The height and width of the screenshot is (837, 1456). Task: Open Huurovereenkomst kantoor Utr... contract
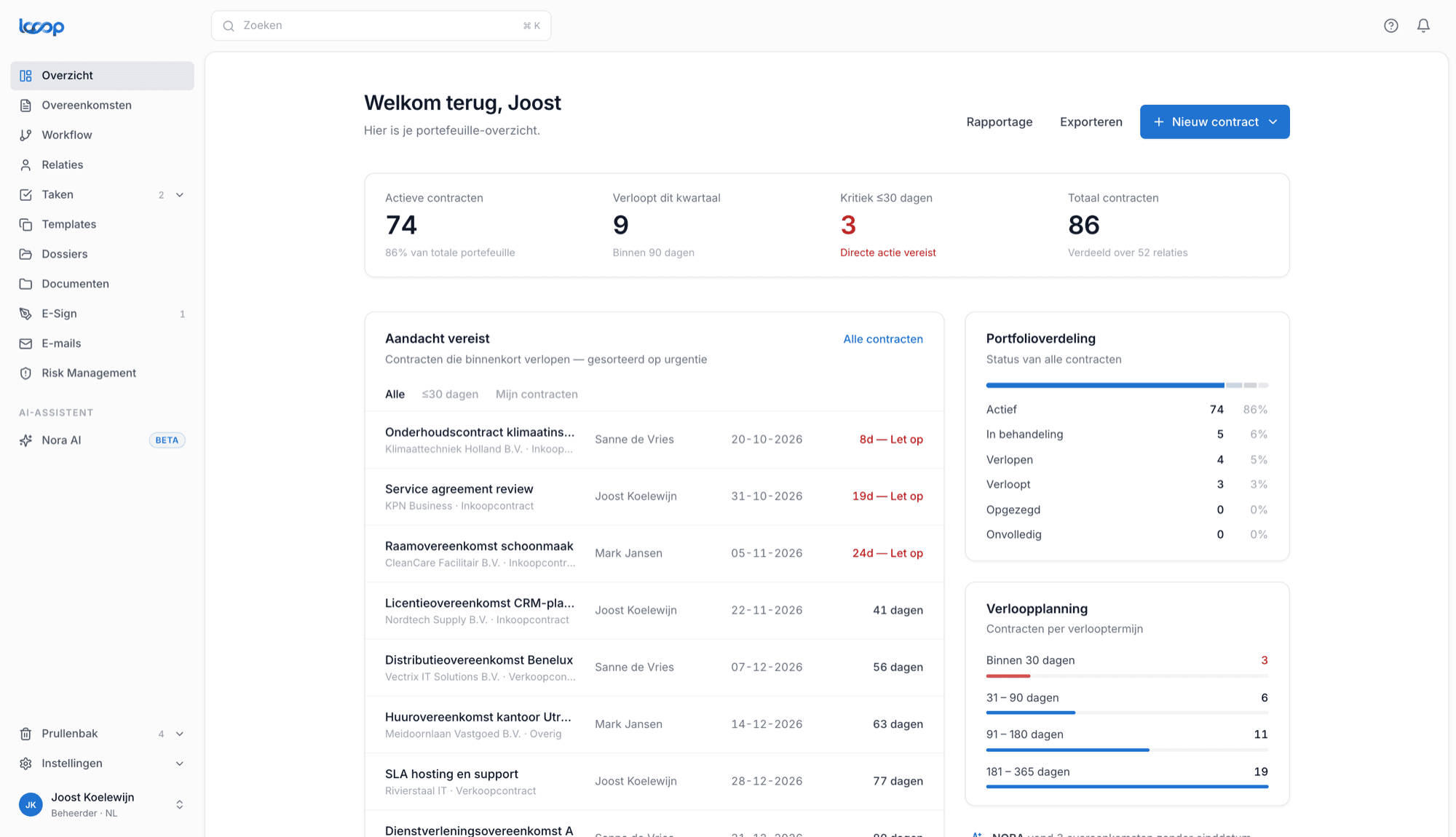(x=654, y=725)
